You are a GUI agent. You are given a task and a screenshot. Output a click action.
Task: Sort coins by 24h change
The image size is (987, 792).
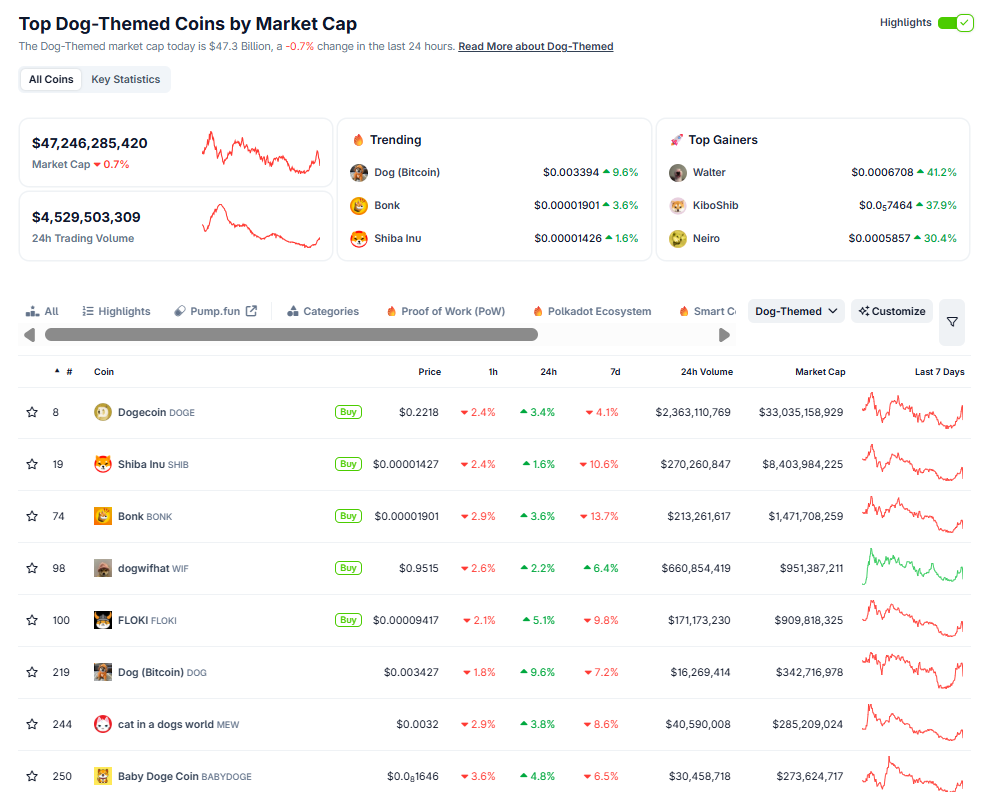click(548, 372)
